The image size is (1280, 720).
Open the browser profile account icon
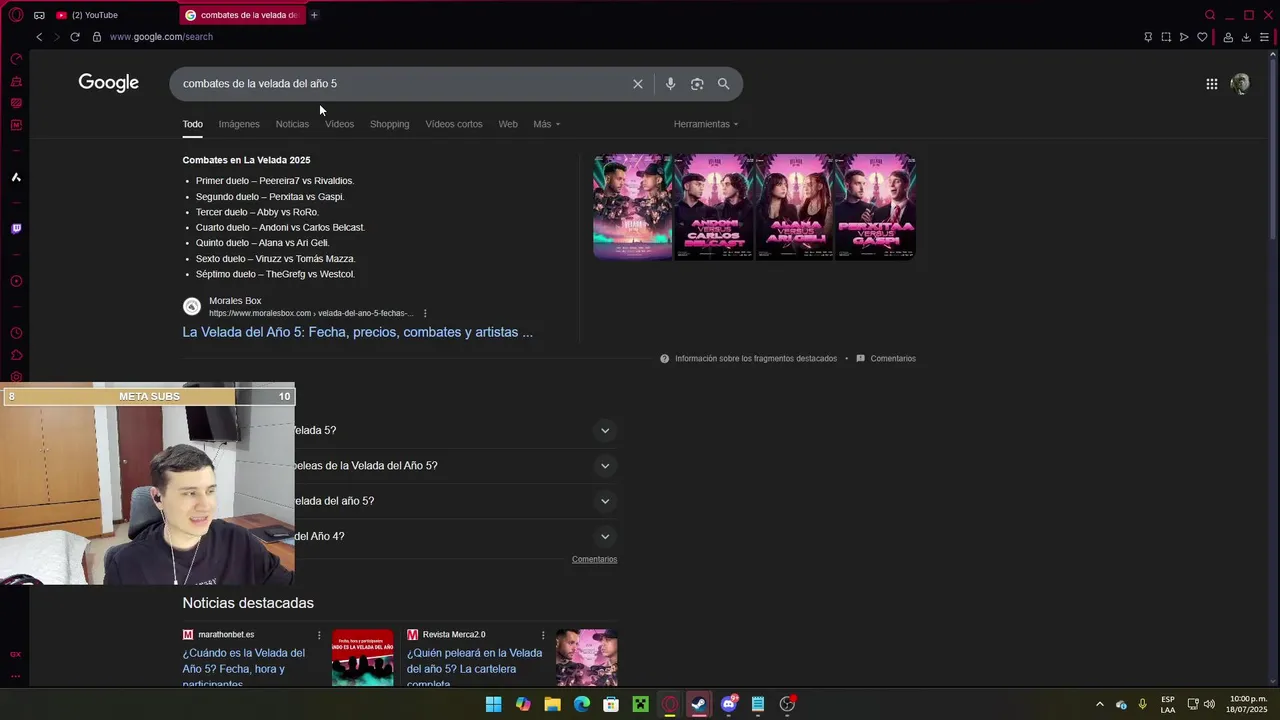pos(1228,37)
